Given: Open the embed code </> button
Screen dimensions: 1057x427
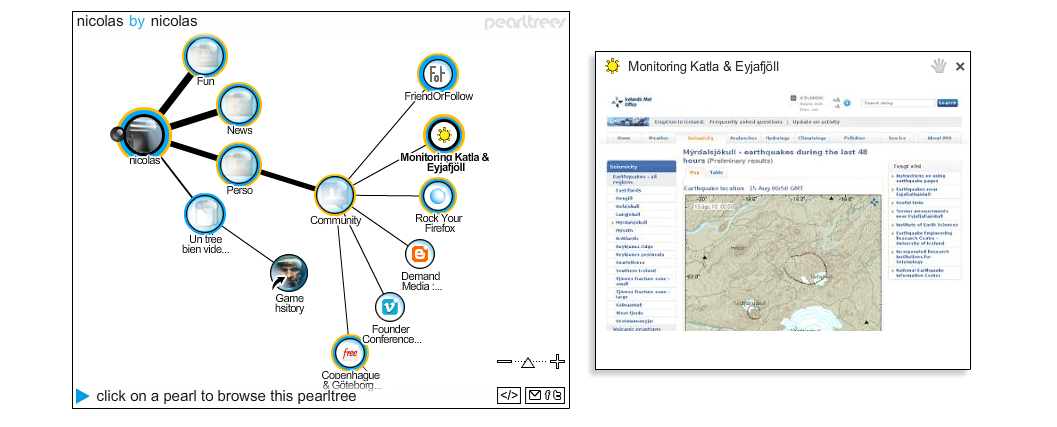Looking at the screenshot, I should click(x=509, y=396).
